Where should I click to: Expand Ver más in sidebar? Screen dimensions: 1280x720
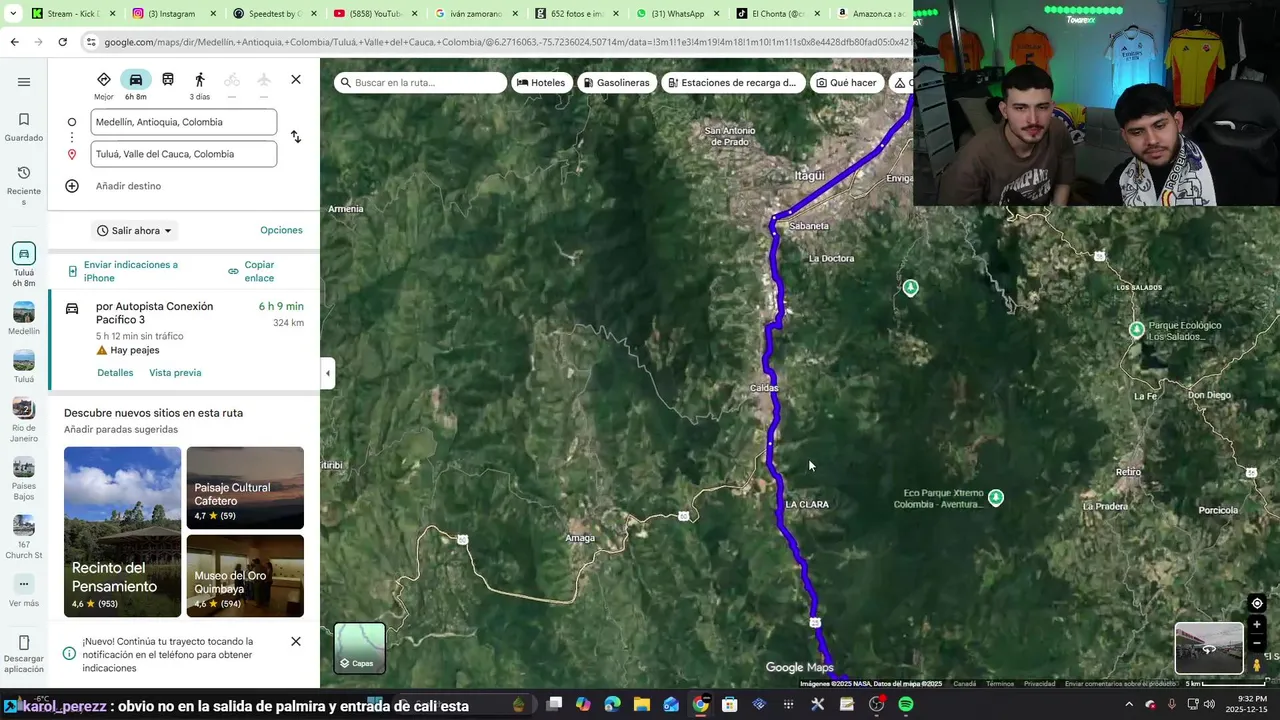tap(24, 591)
